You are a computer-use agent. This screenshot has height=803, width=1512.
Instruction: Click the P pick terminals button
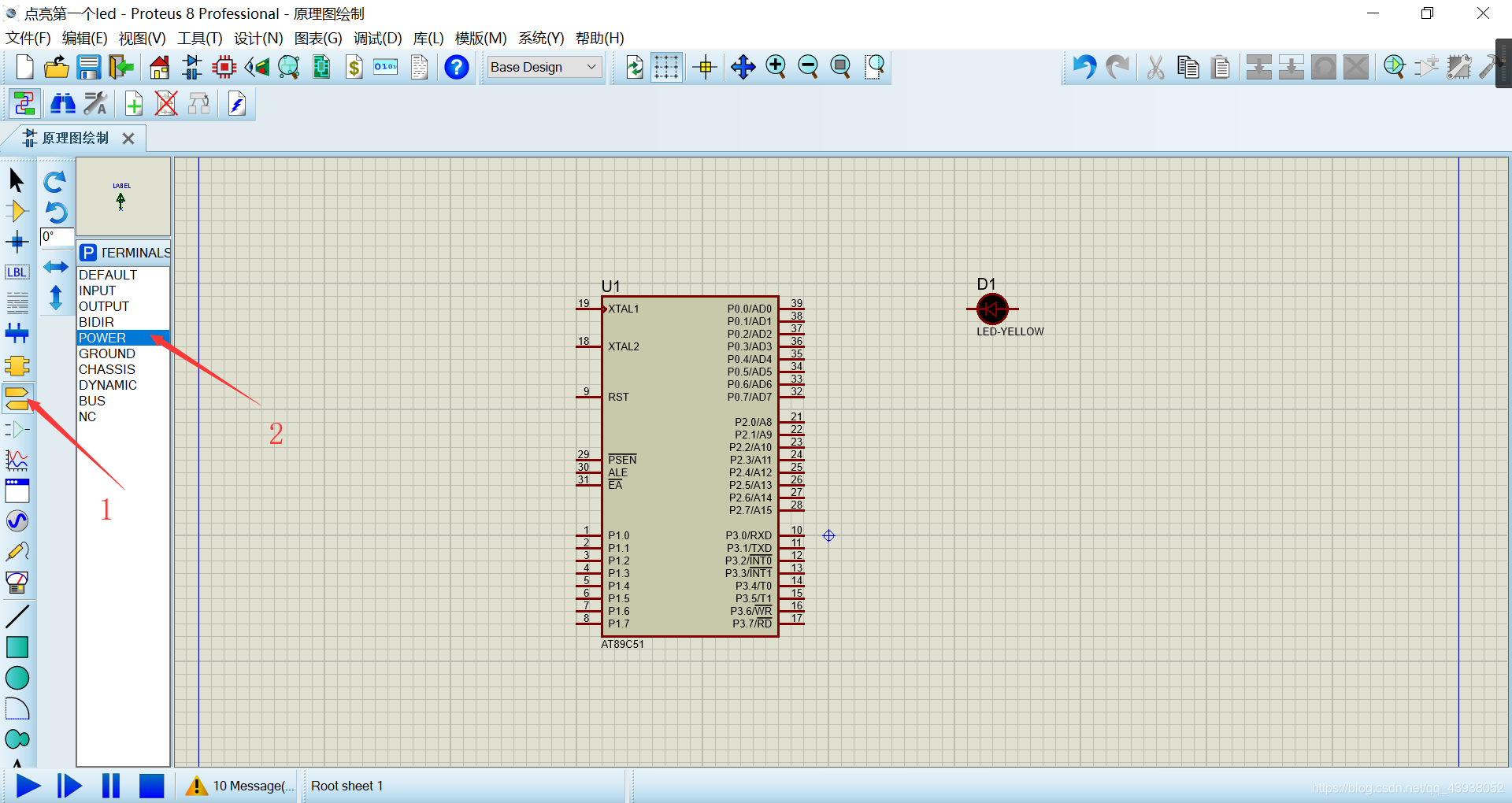pyautogui.click(x=88, y=253)
